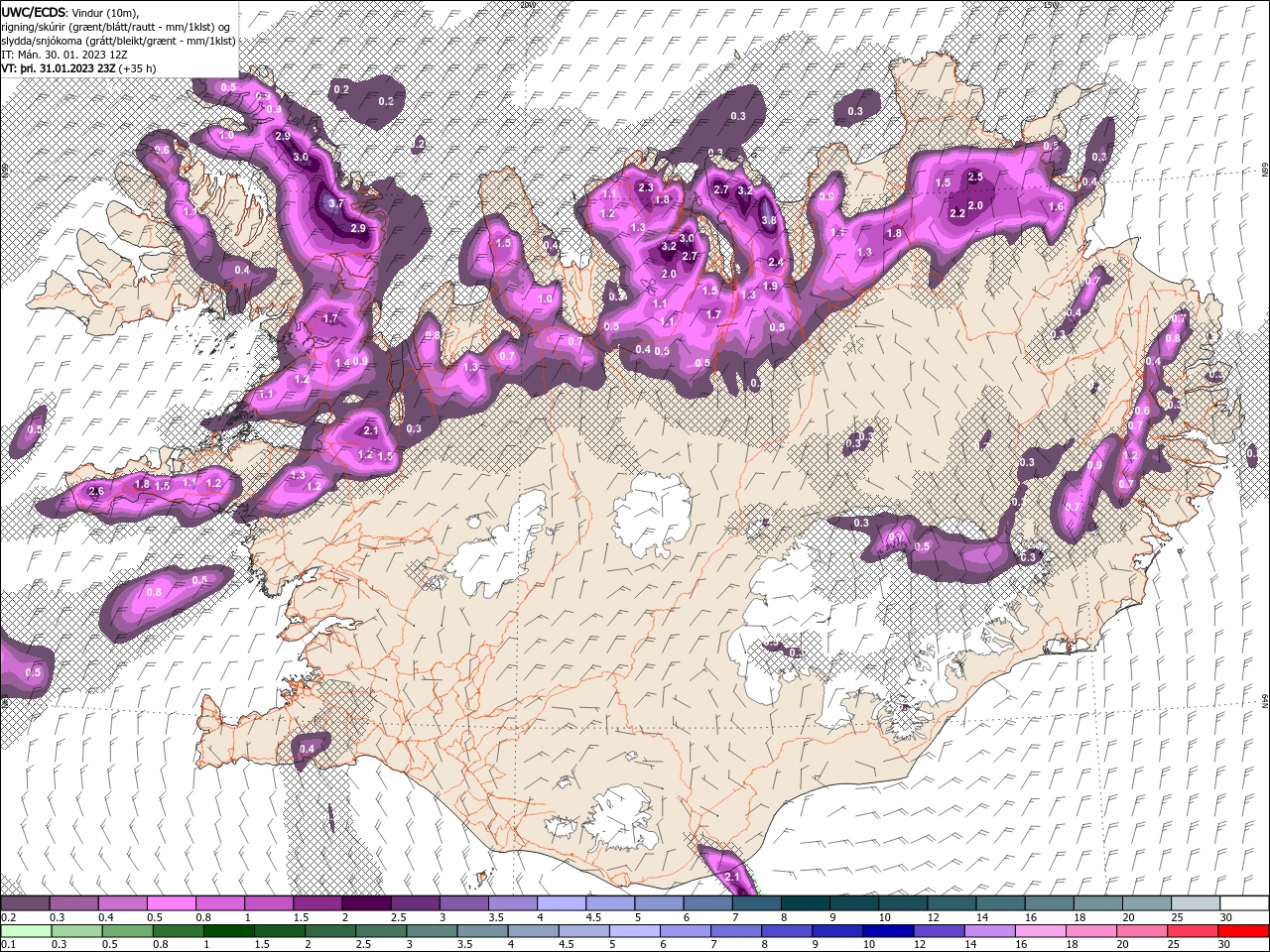Click the 1.6 snowfall value in the northeast
1270x952 pixels.
point(1056,206)
